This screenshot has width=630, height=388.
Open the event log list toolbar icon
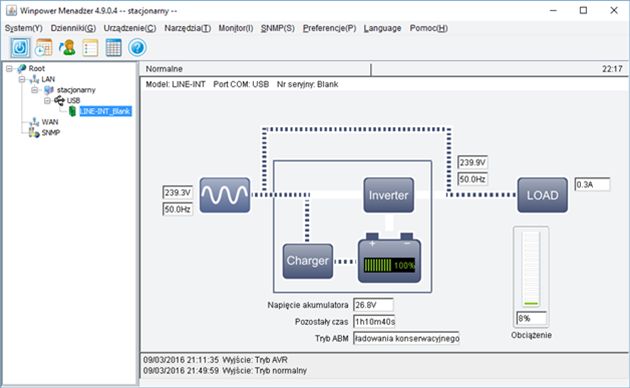tap(90, 48)
